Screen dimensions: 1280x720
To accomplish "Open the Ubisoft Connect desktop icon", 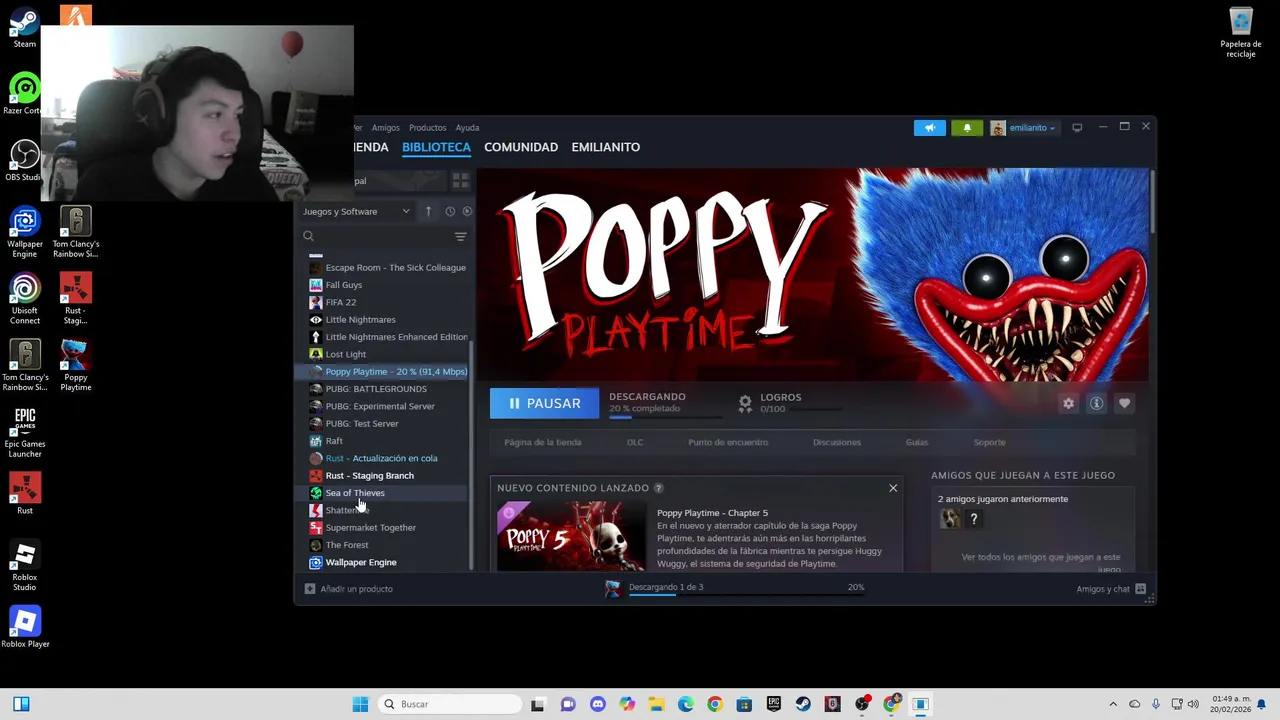I will click(25, 299).
